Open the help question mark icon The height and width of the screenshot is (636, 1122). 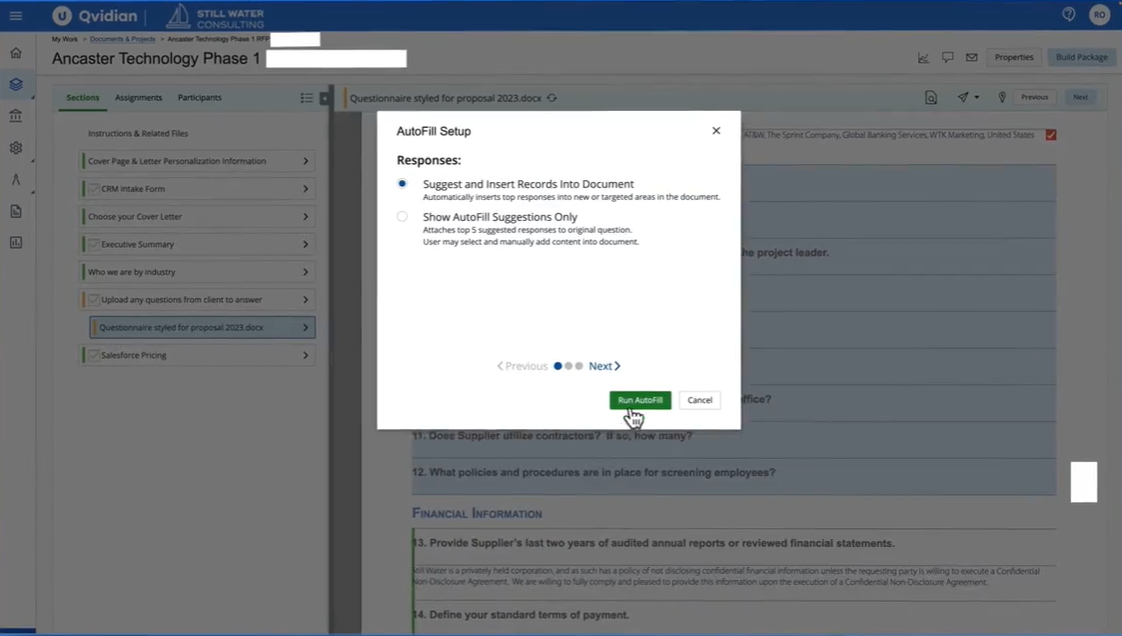[1068, 14]
